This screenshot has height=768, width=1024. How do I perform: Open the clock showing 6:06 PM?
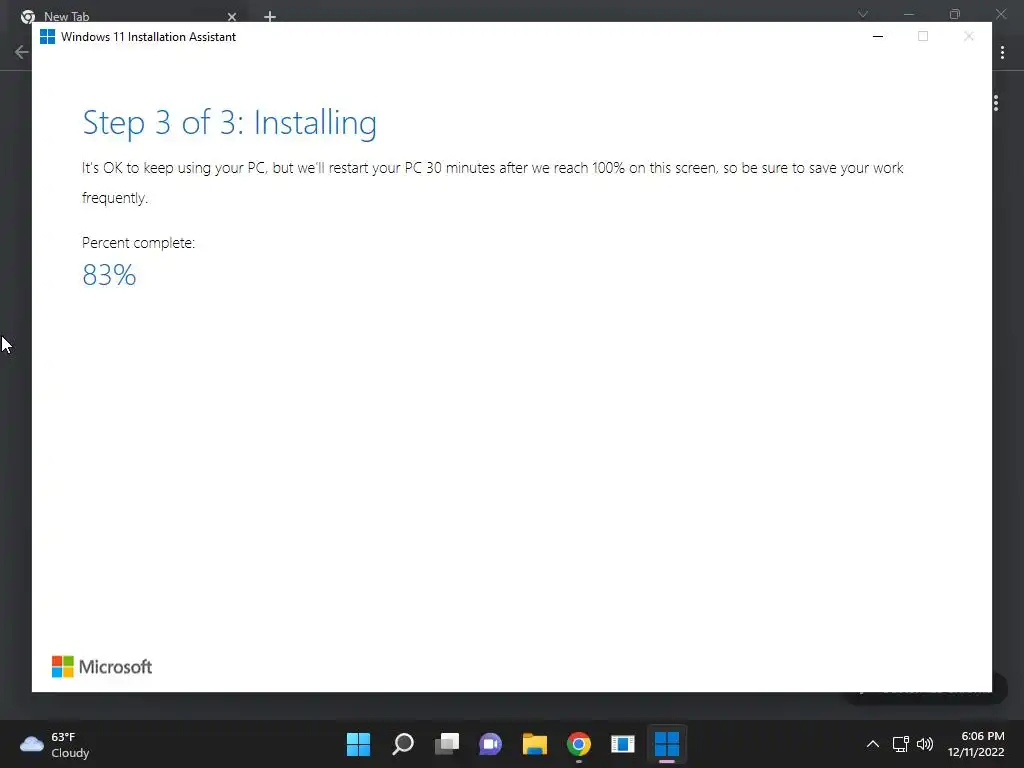976,744
